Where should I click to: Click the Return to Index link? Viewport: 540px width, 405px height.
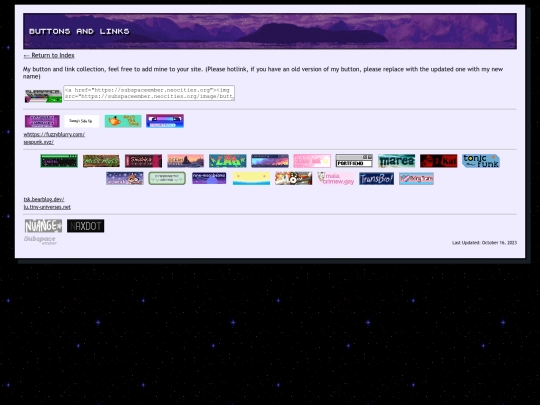click(x=49, y=55)
